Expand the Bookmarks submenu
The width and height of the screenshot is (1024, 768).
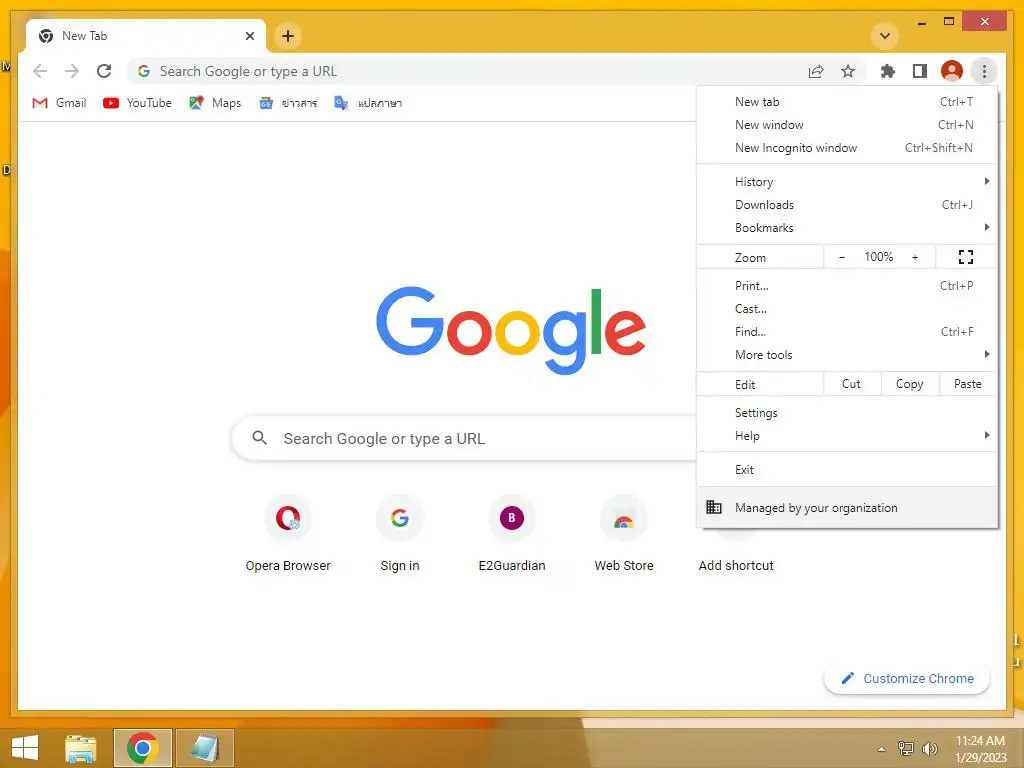point(847,227)
